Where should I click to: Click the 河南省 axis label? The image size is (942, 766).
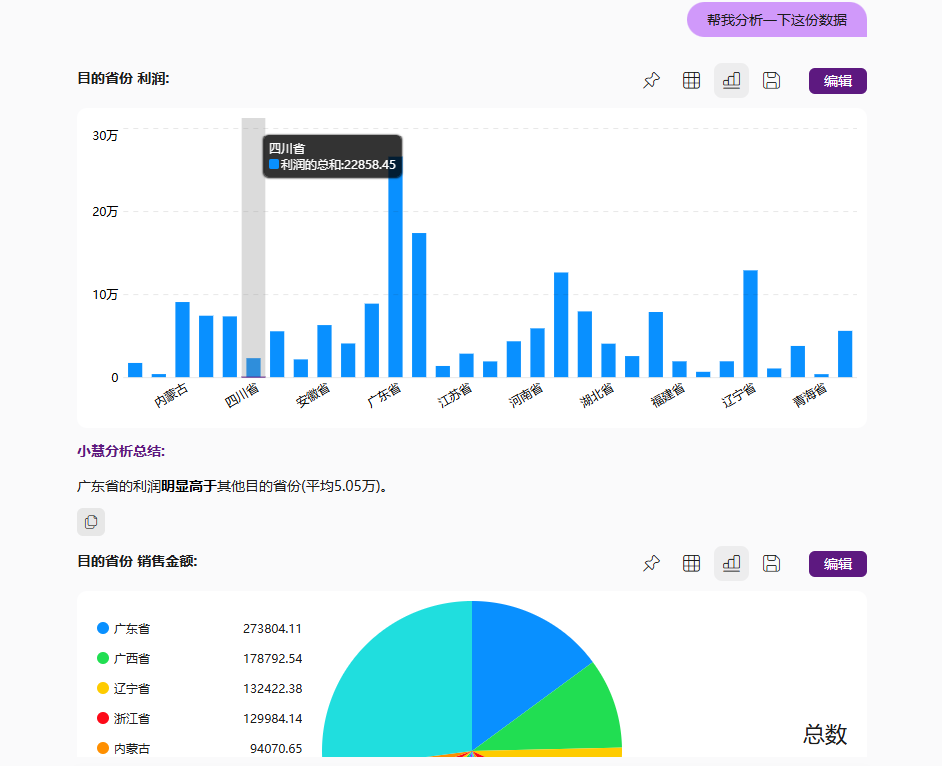point(526,396)
